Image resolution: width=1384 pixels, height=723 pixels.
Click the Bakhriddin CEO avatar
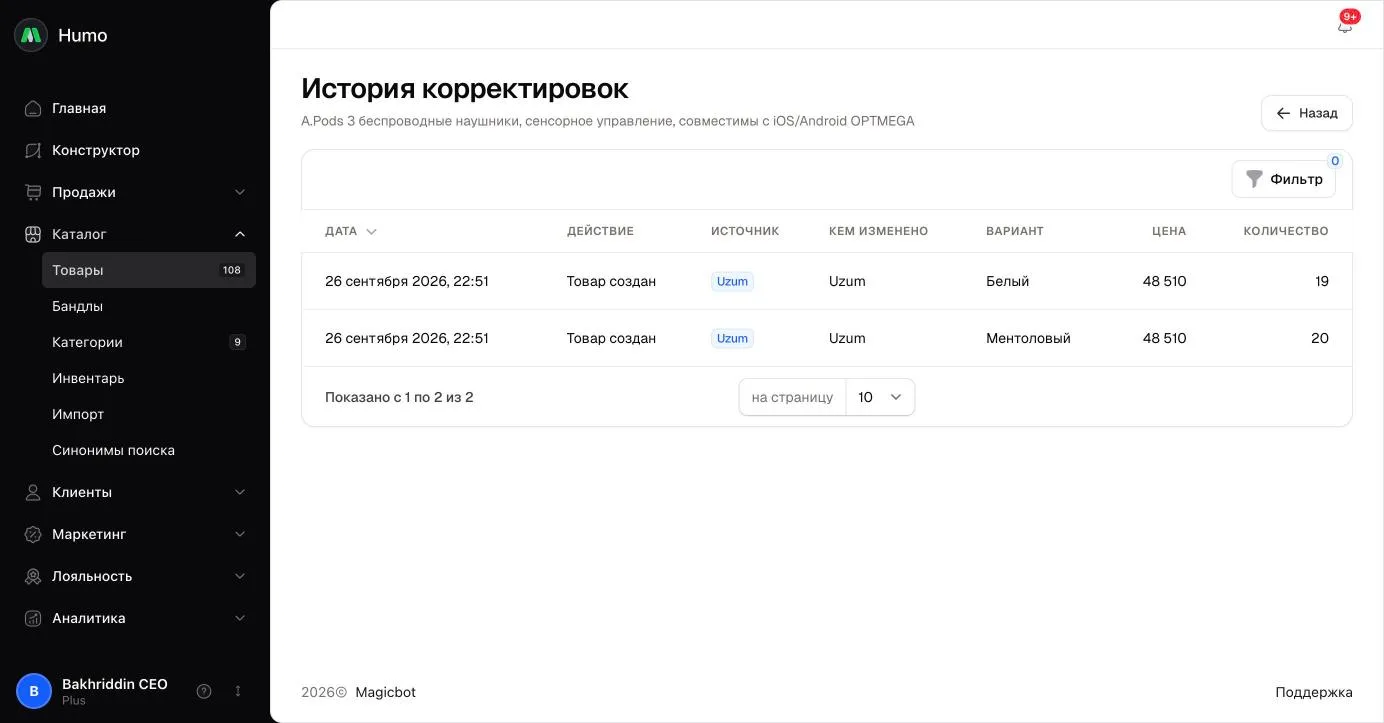pyautogui.click(x=34, y=691)
